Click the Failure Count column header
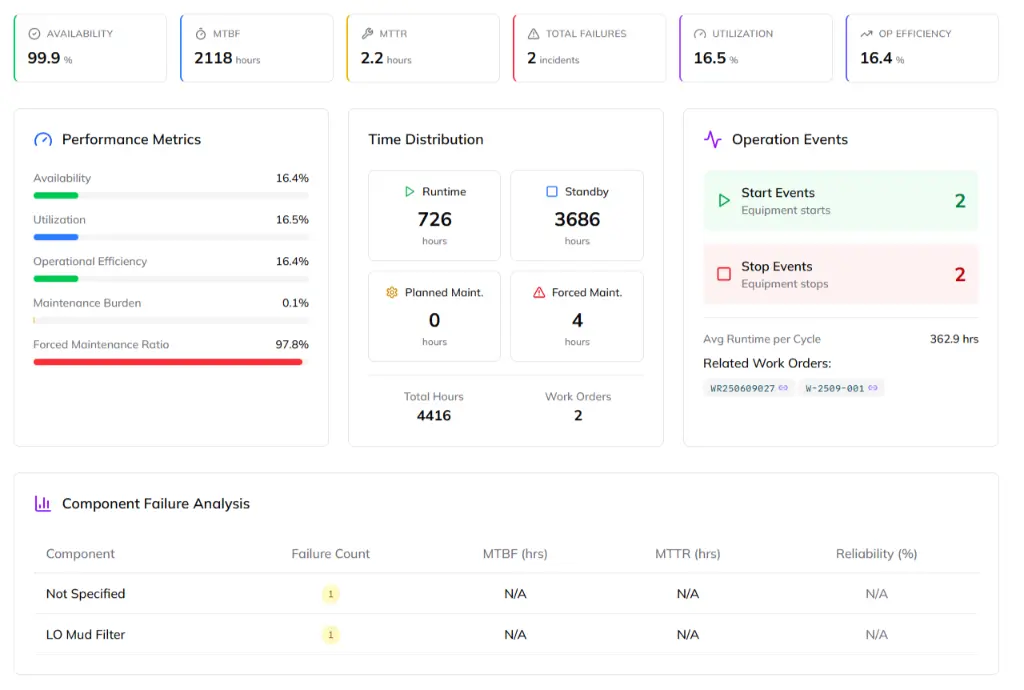Image resolution: width=1024 pixels, height=690 pixels. point(330,554)
